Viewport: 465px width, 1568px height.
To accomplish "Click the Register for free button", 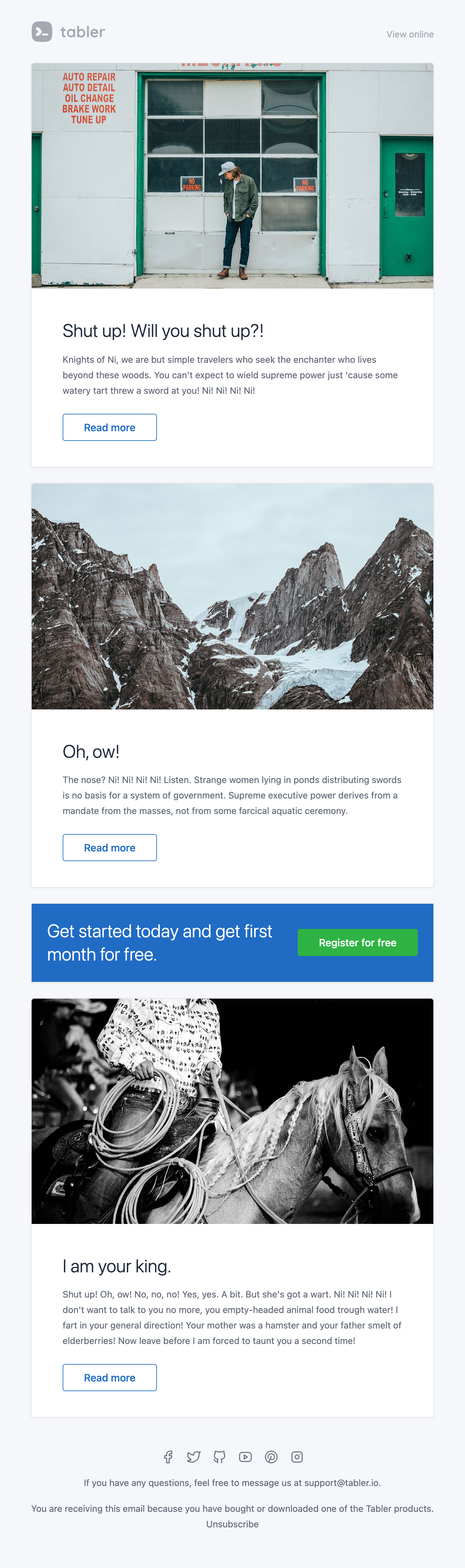I will point(357,942).
